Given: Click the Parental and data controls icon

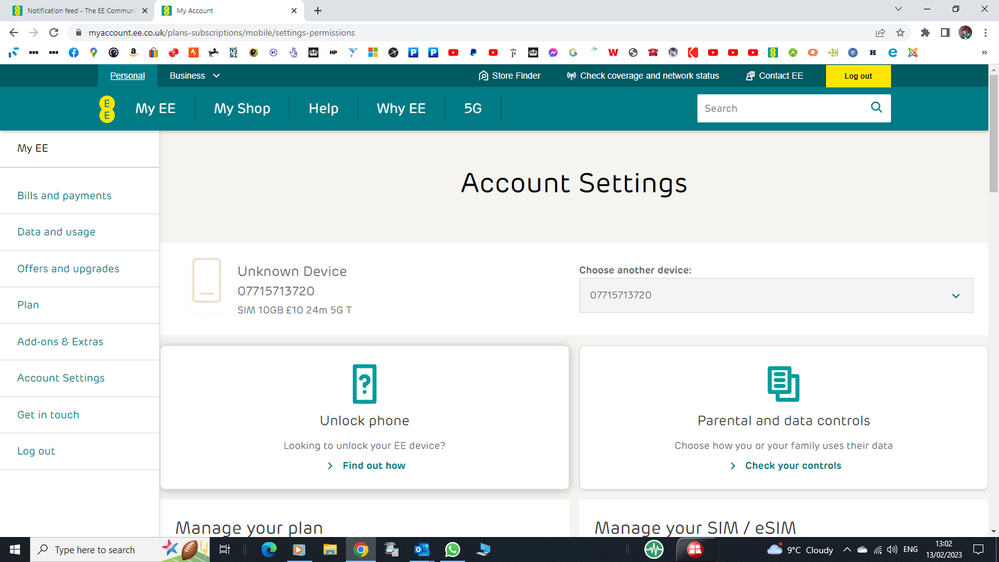Looking at the screenshot, I should (x=784, y=384).
